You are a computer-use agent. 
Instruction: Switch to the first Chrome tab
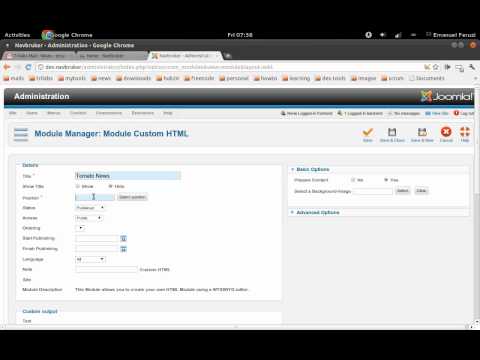point(38,56)
